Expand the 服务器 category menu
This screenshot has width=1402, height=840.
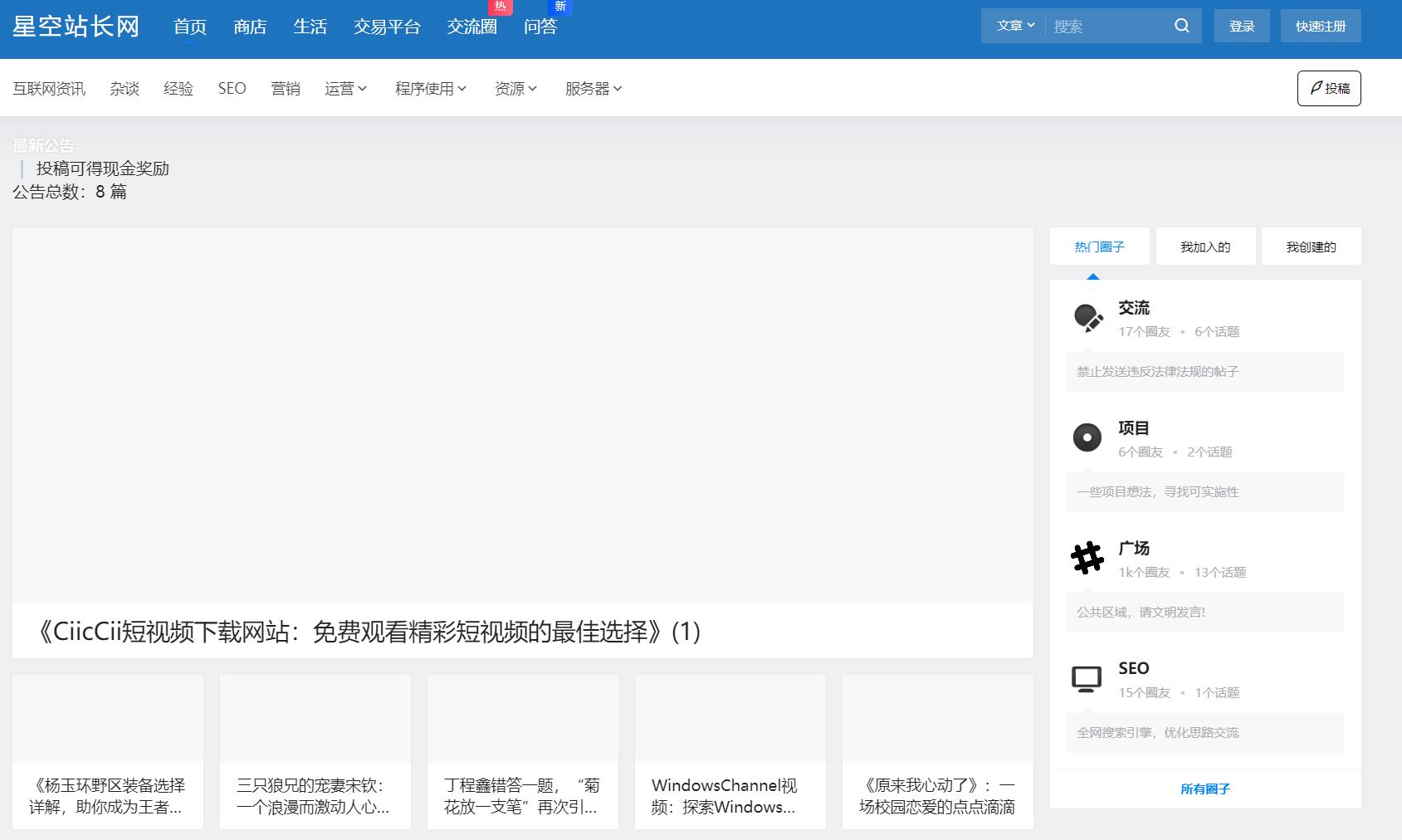click(x=594, y=88)
